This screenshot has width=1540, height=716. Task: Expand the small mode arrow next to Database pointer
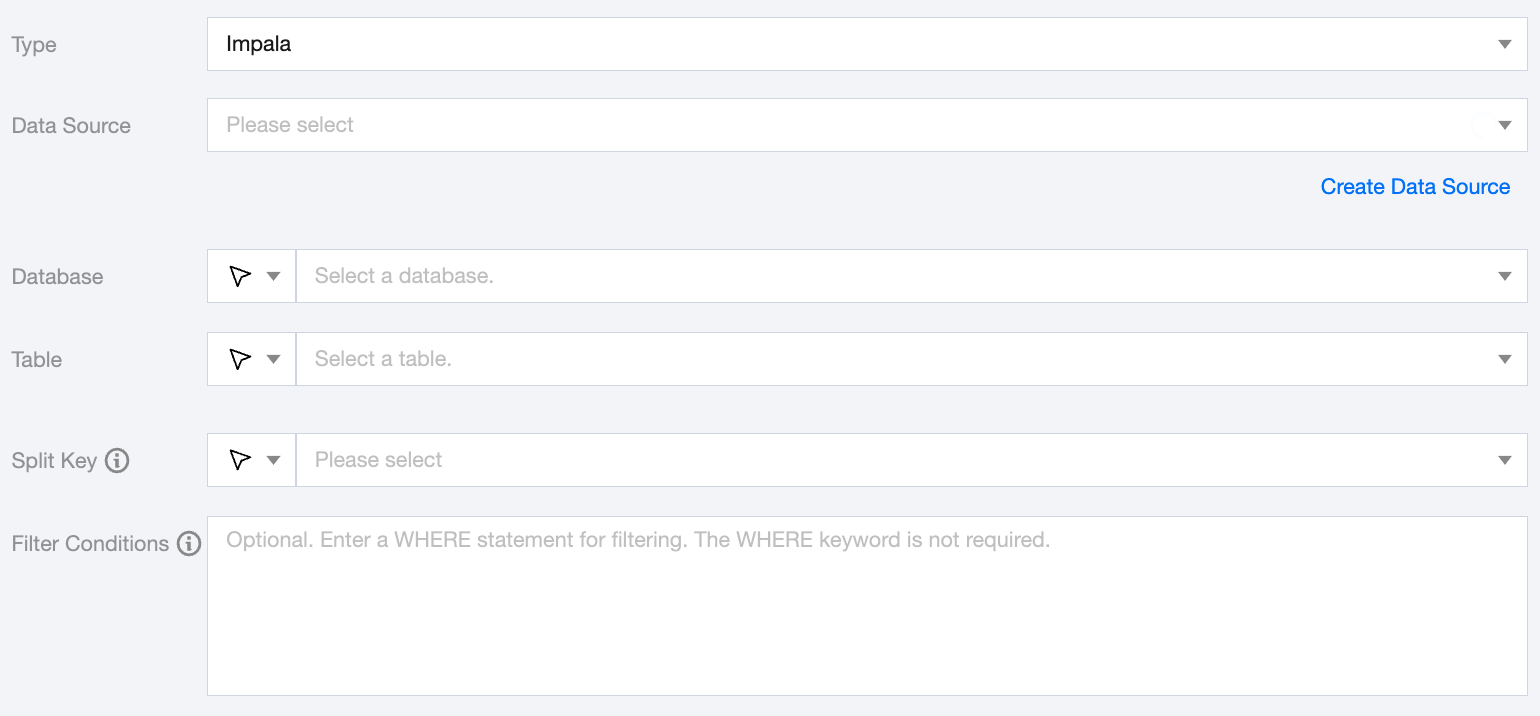pos(273,277)
